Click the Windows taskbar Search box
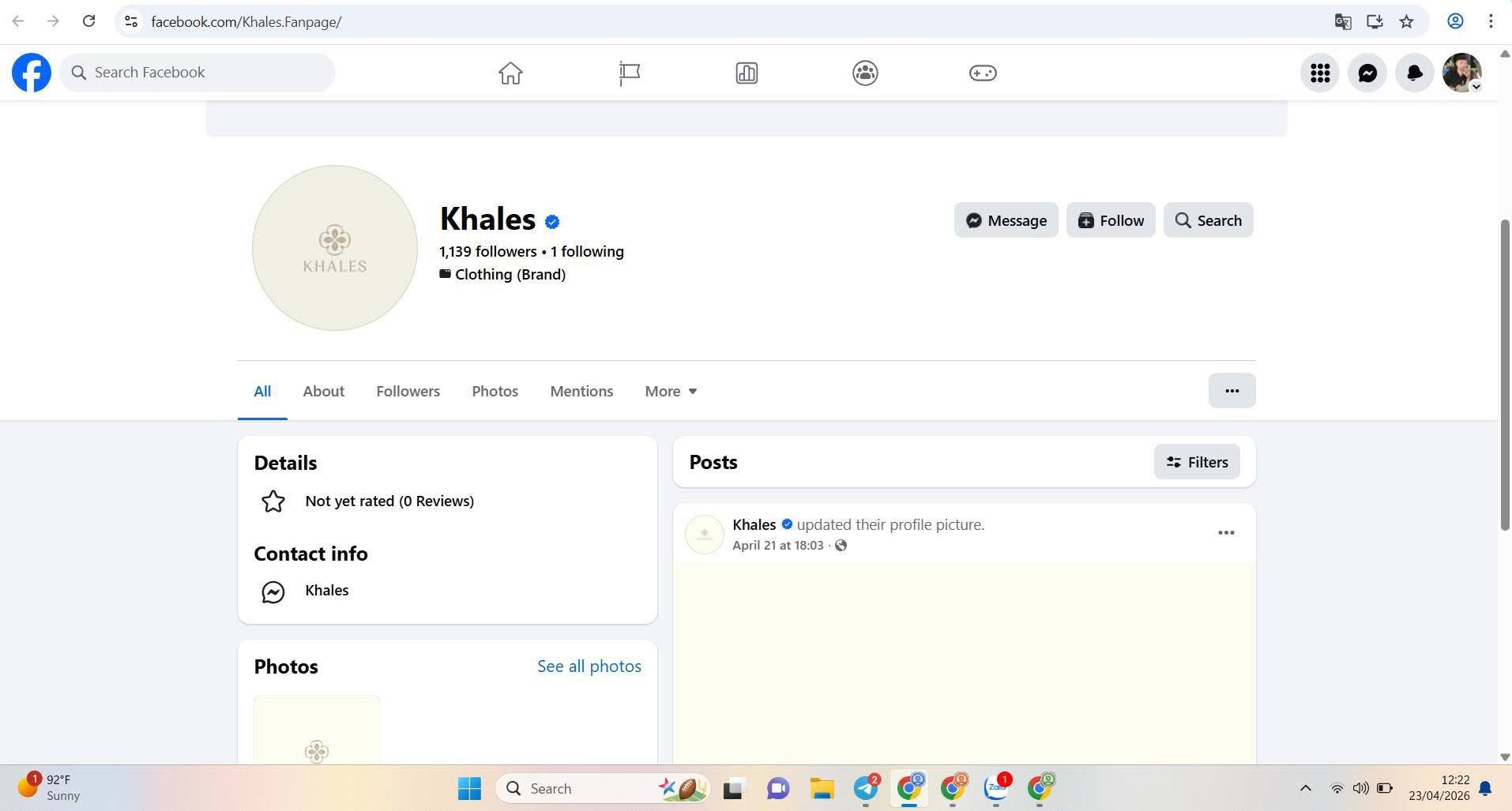The width and height of the screenshot is (1512, 811). click(604, 788)
